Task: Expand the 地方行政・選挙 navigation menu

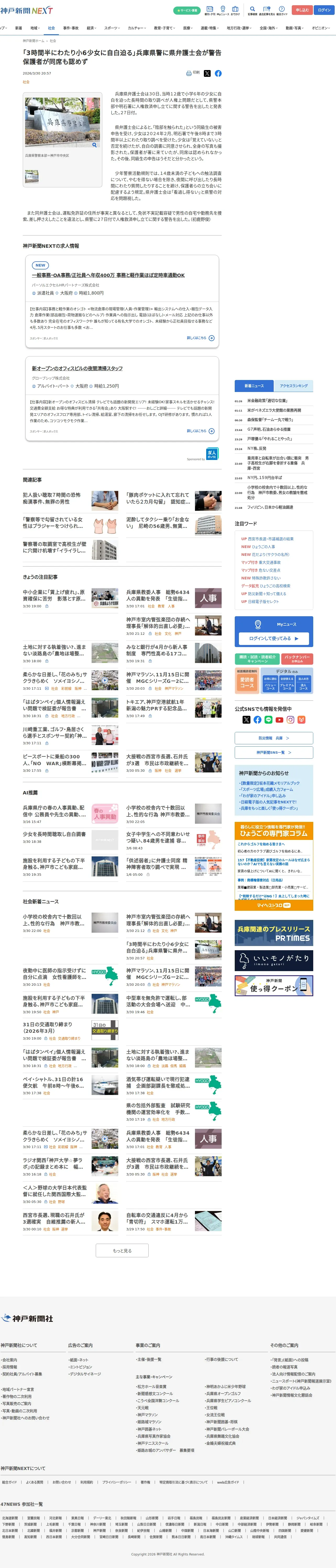Action: pos(240,28)
